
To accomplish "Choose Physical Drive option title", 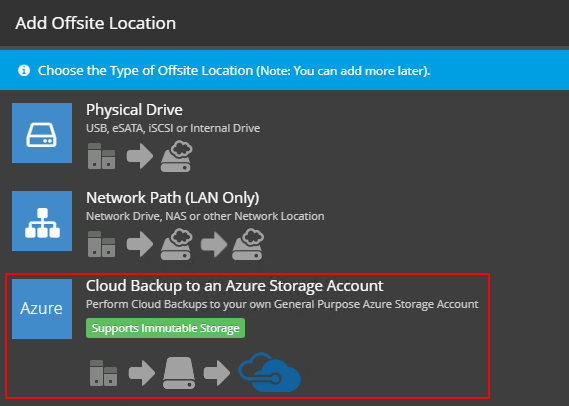I will point(134,110).
